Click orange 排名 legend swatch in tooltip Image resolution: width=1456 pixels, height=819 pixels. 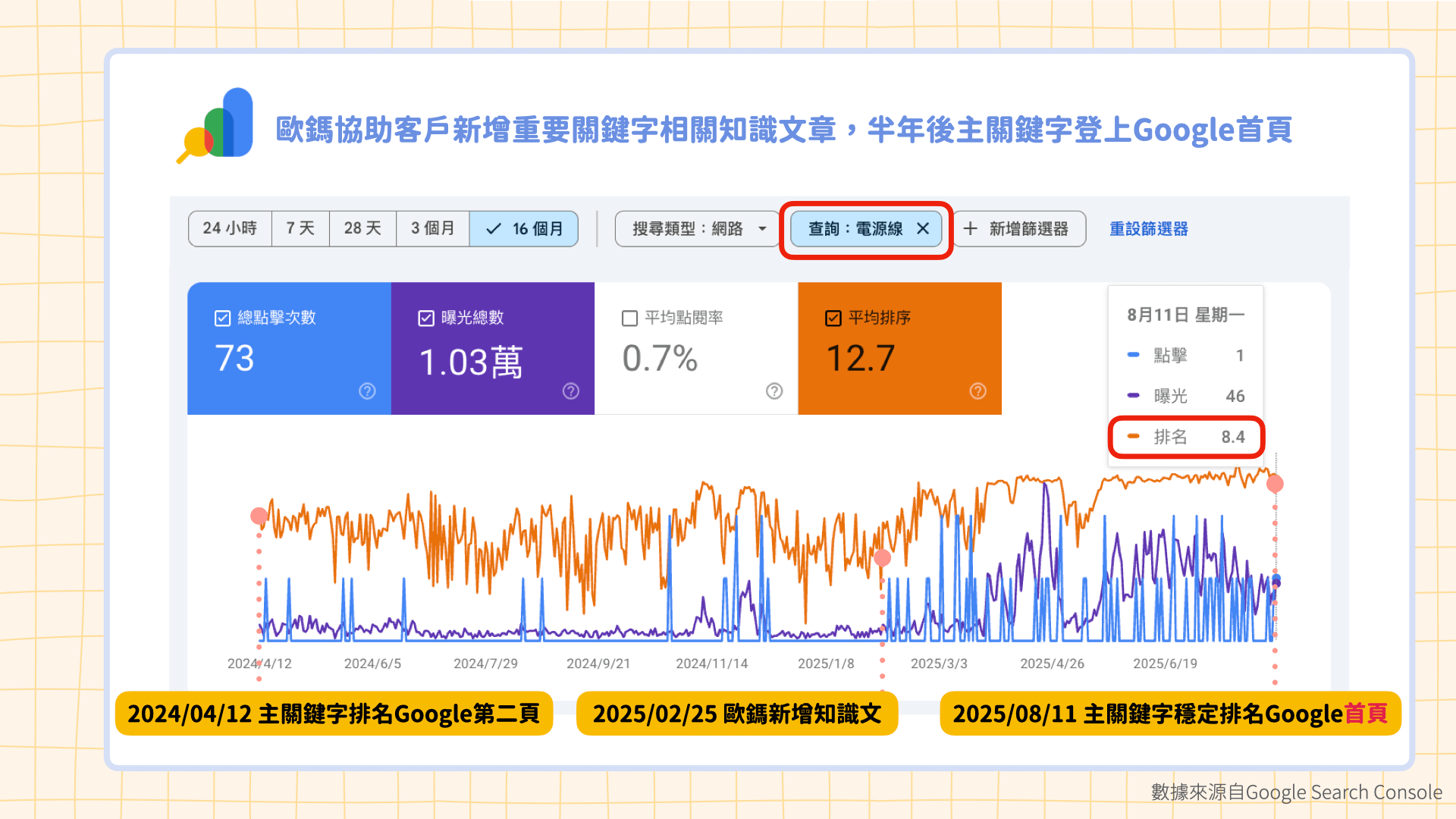coord(1134,436)
